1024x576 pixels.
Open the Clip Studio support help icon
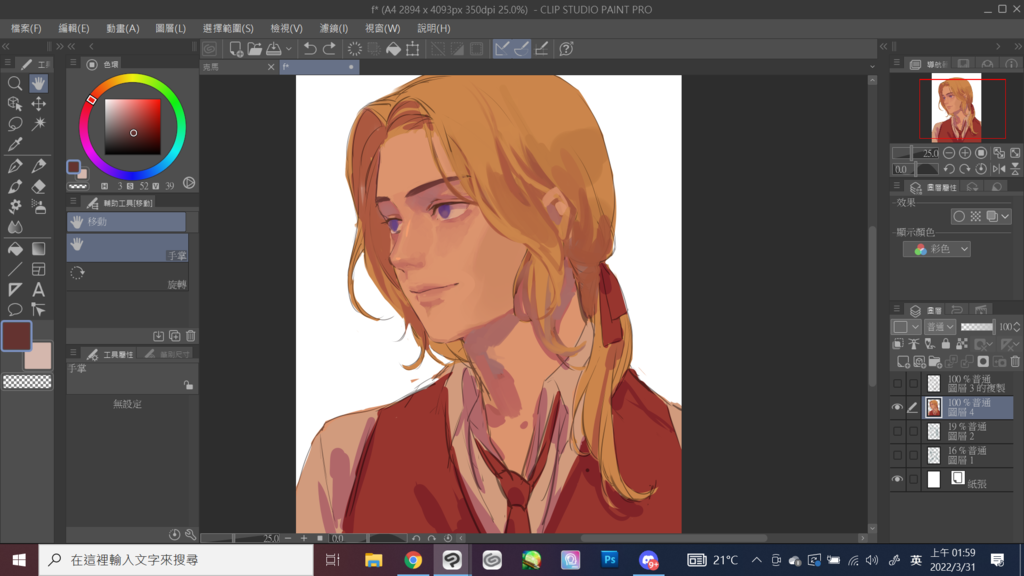pyautogui.click(x=566, y=49)
